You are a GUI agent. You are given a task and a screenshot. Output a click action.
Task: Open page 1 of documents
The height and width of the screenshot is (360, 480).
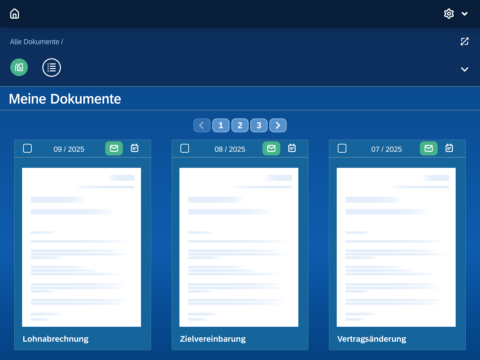(x=221, y=125)
